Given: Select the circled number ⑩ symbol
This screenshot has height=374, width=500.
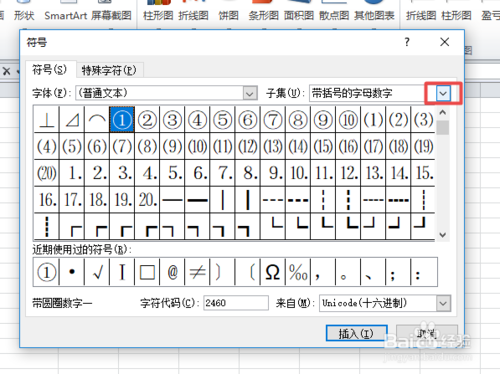Looking at the screenshot, I should coord(348,120).
